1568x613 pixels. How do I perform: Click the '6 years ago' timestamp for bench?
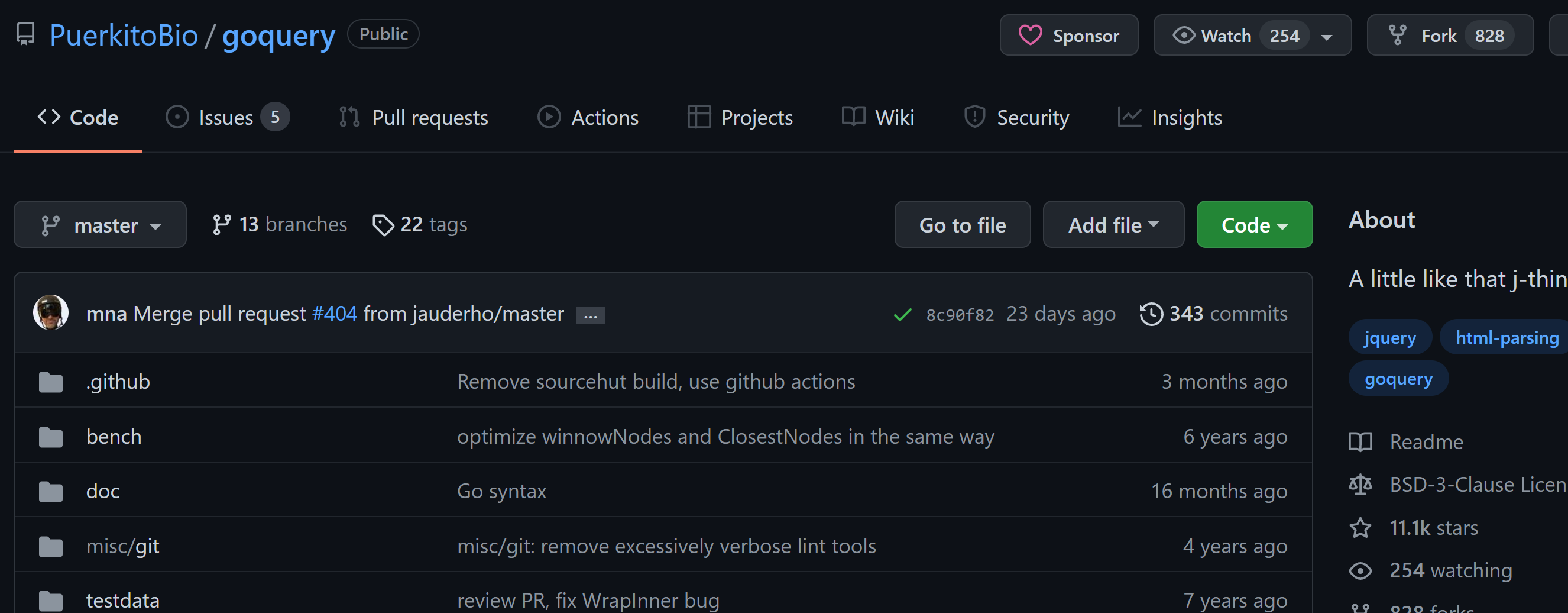click(x=1235, y=436)
